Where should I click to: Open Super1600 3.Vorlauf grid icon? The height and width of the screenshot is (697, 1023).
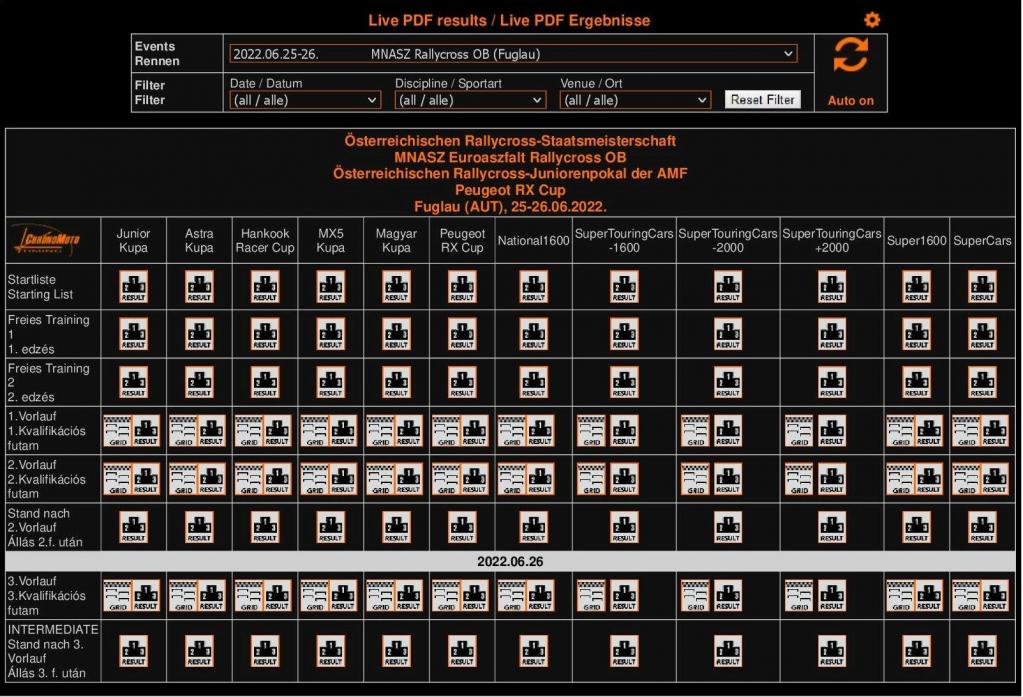[901, 596]
